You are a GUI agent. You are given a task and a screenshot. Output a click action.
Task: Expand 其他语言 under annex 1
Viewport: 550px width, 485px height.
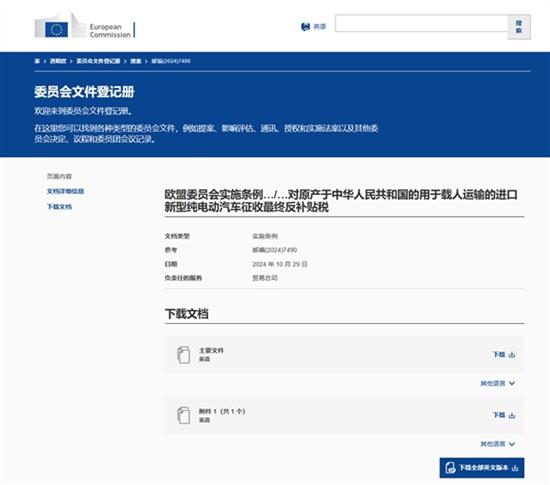tap(497, 444)
